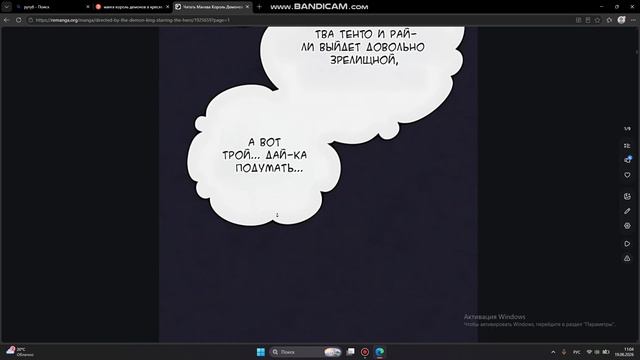Viewport: 640px width, 360px height.
Task: Open reader settings gear icon
Action: [x=627, y=226]
